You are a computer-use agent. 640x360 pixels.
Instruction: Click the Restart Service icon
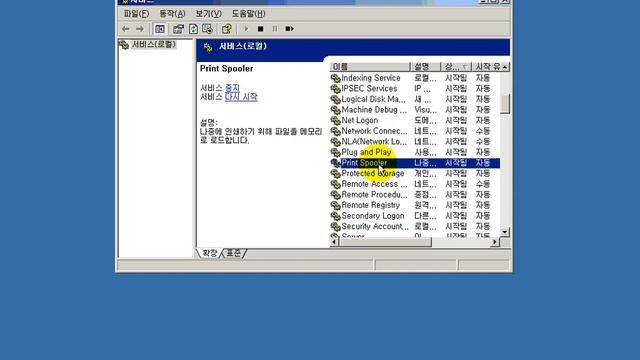(x=289, y=29)
